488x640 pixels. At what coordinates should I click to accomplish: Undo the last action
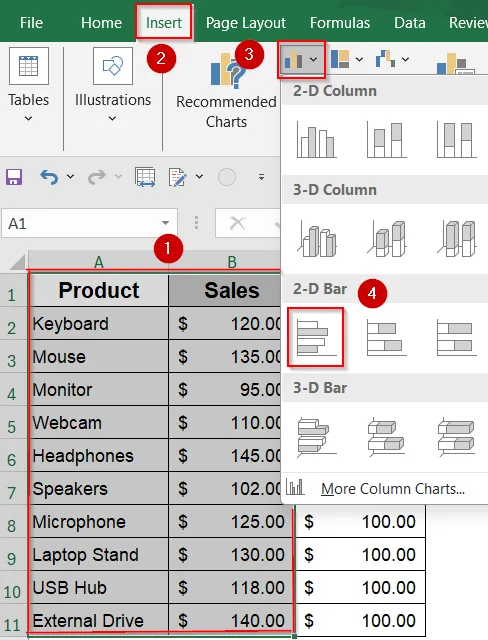coord(49,177)
